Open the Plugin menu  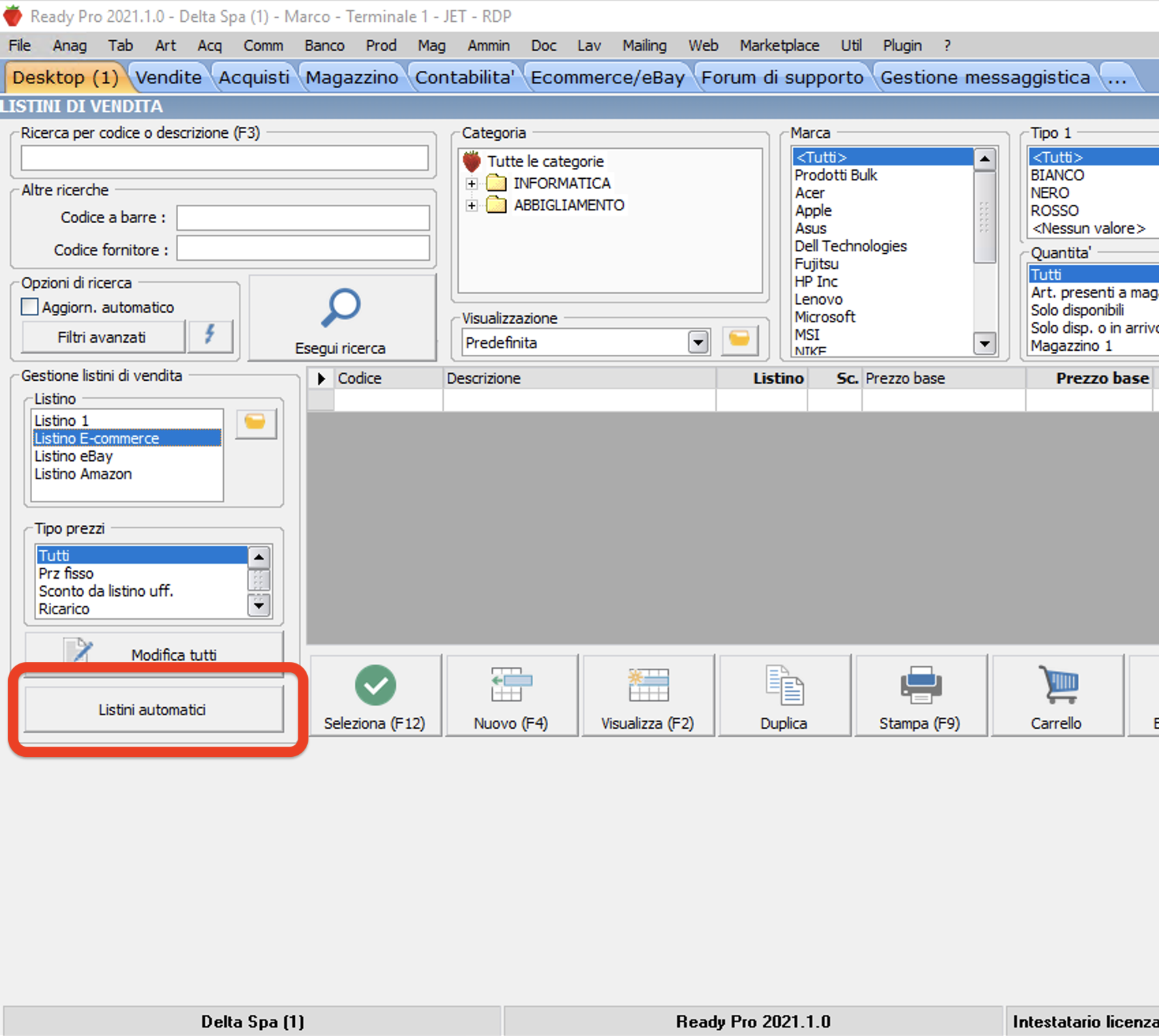(x=902, y=46)
